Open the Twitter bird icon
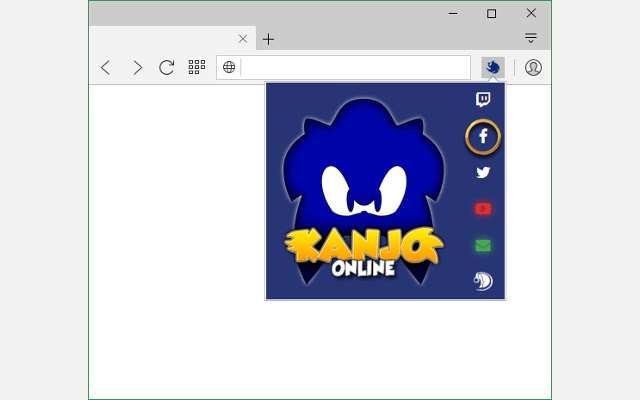640x400 pixels. click(x=483, y=172)
